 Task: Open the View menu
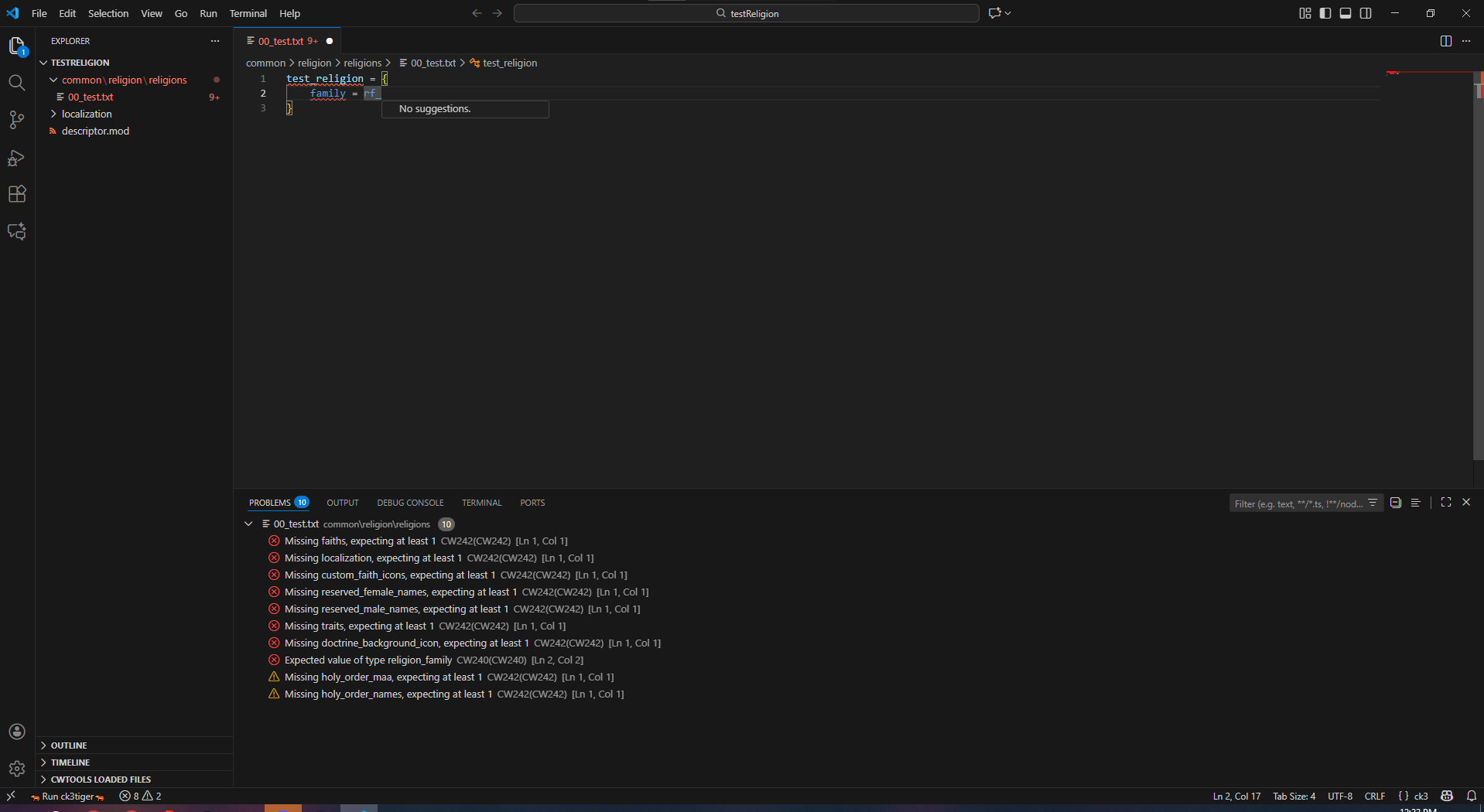click(152, 13)
